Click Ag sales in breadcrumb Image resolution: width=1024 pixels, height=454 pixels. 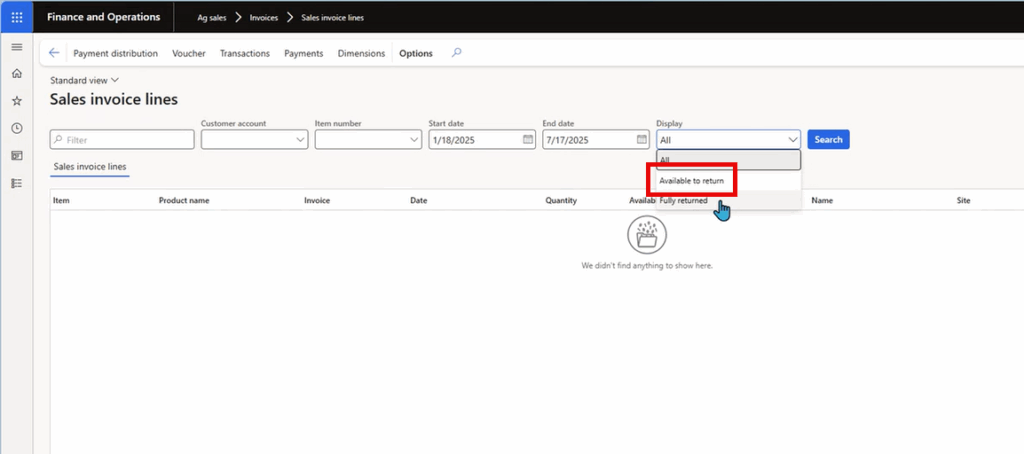(x=212, y=18)
